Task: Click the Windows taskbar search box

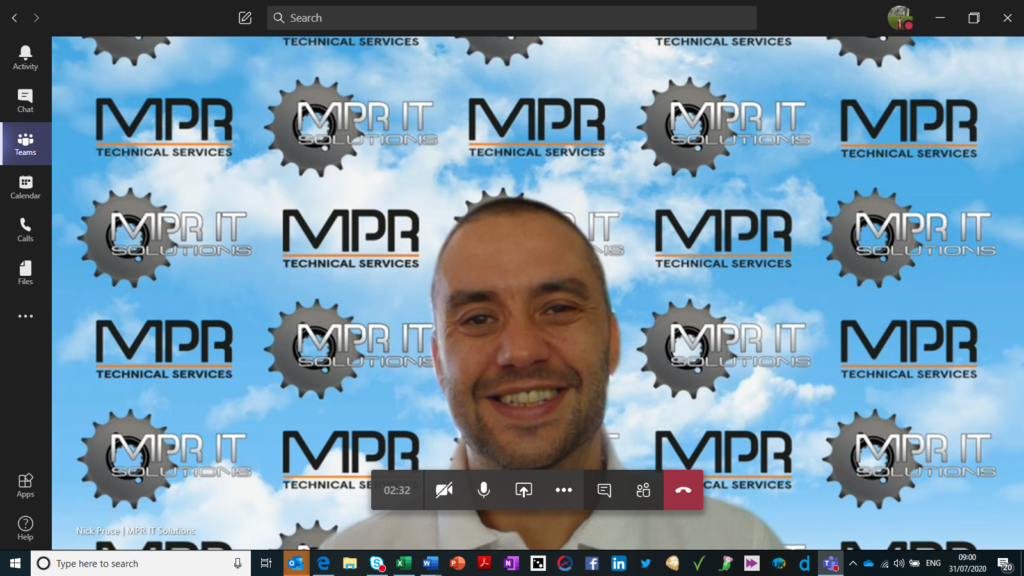Action: point(140,563)
